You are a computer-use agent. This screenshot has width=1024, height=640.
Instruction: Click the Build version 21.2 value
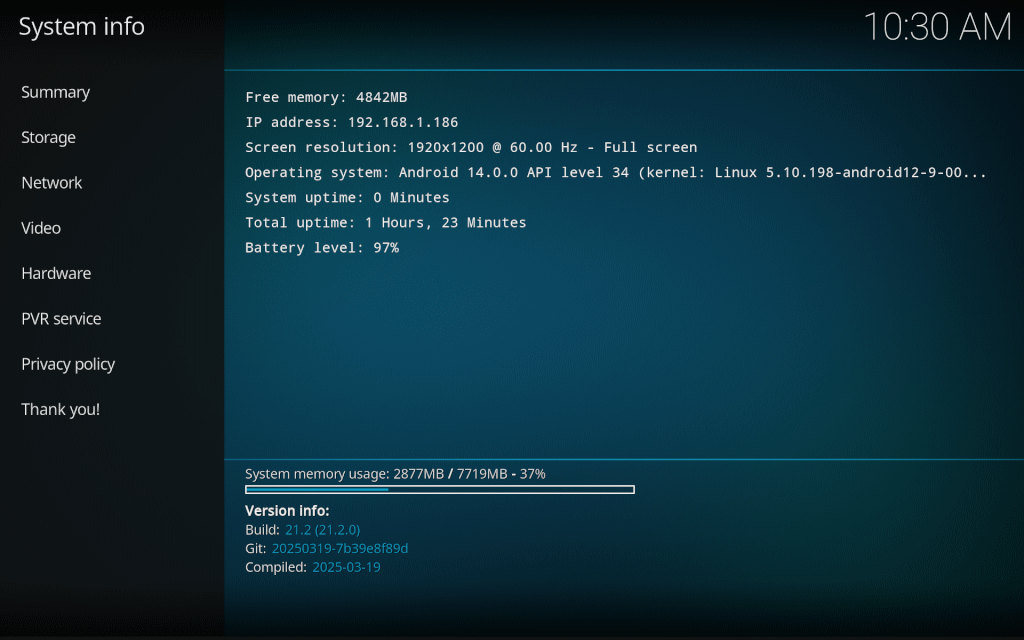pos(322,529)
